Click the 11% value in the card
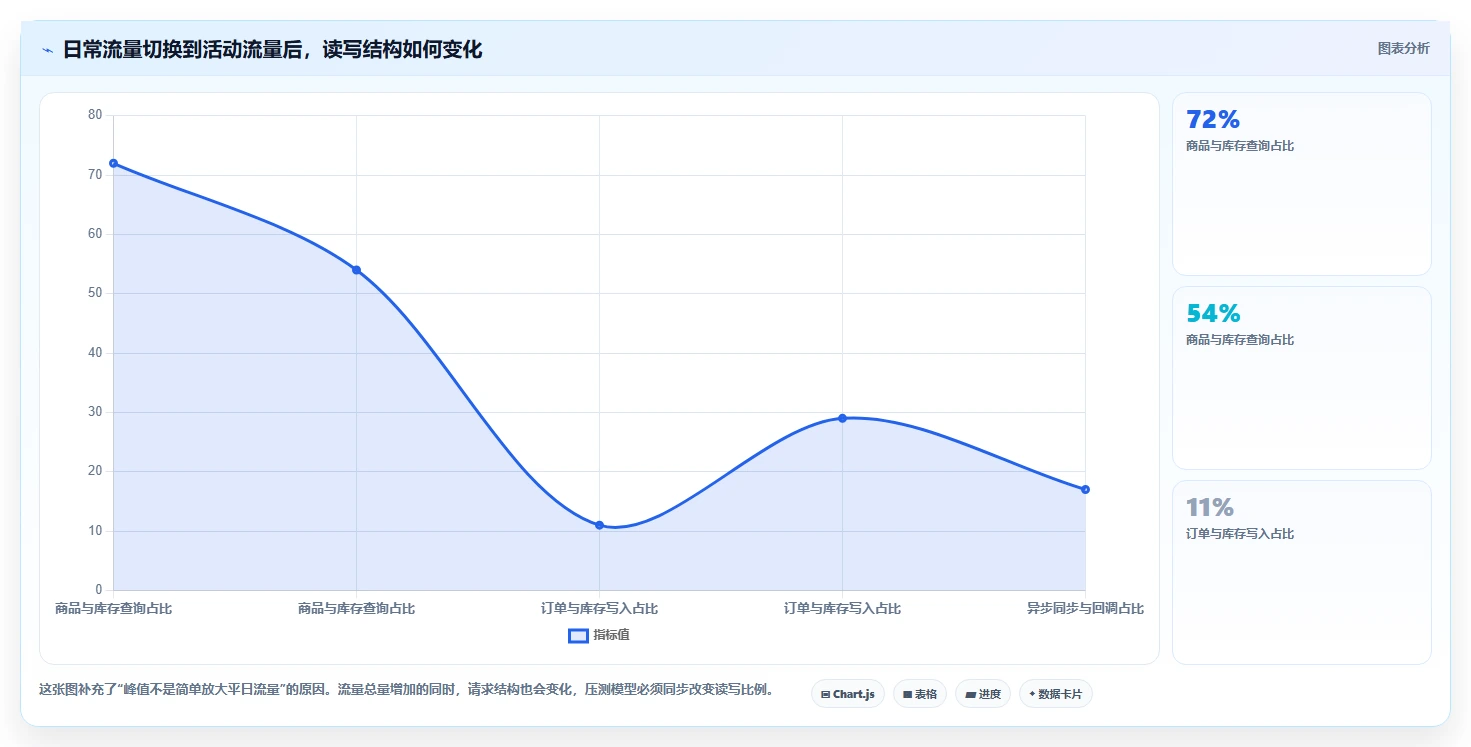The width and height of the screenshot is (1471, 747). pyautogui.click(x=1210, y=507)
